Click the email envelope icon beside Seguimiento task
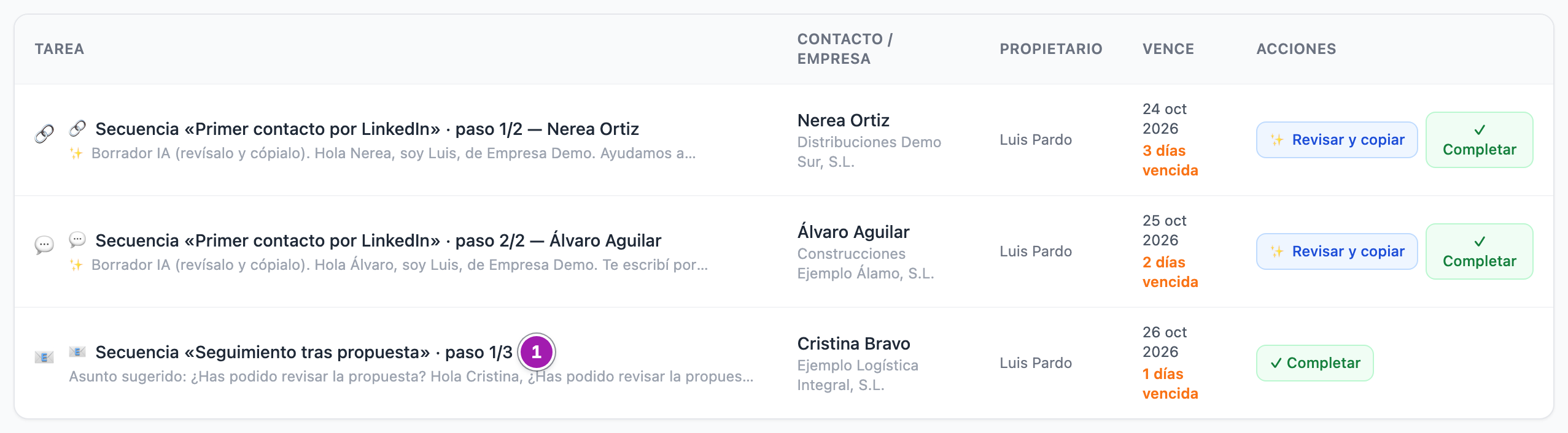Screen dimensions: 1568x433 pos(44,357)
